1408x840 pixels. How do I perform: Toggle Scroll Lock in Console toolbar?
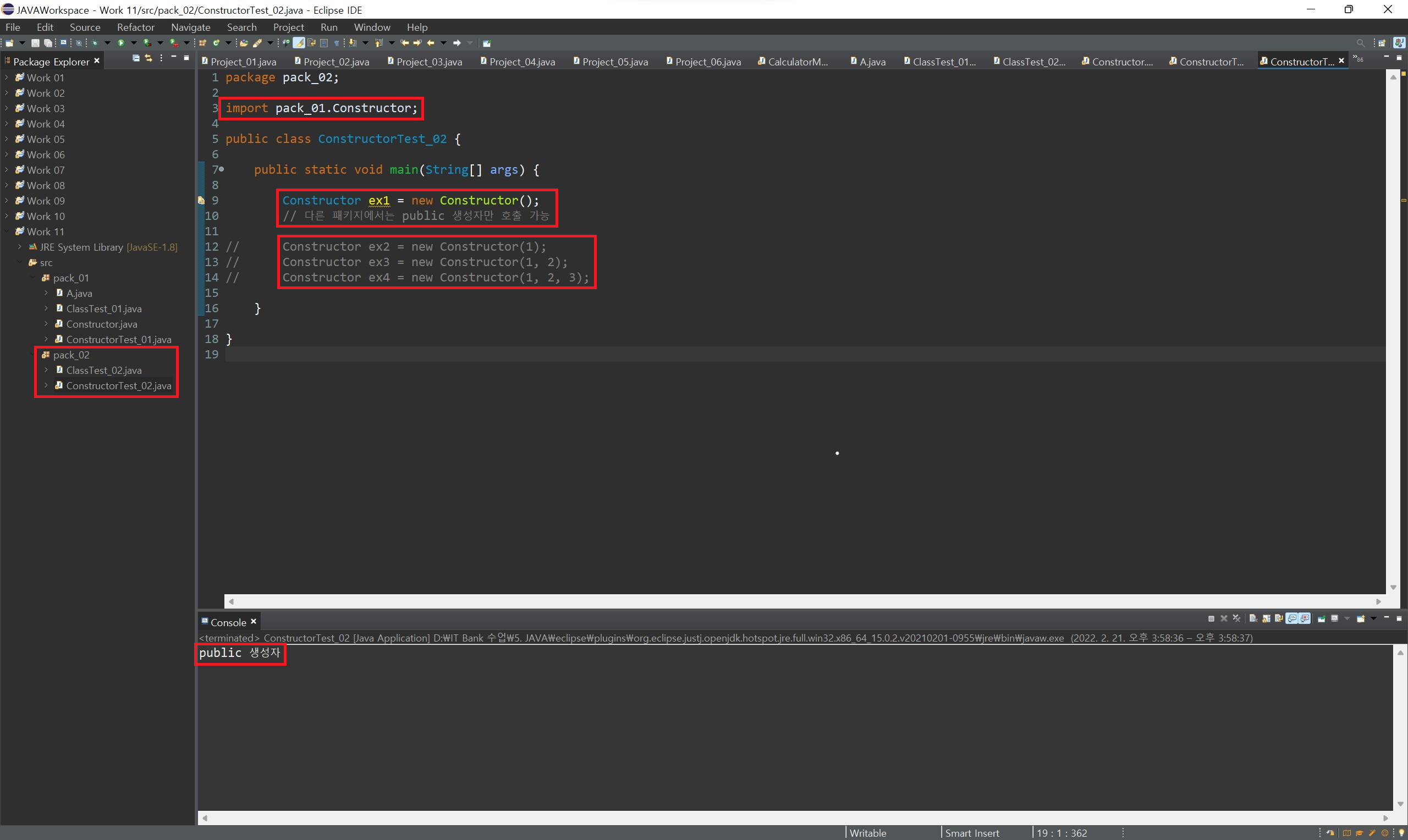pyautogui.click(x=1267, y=618)
